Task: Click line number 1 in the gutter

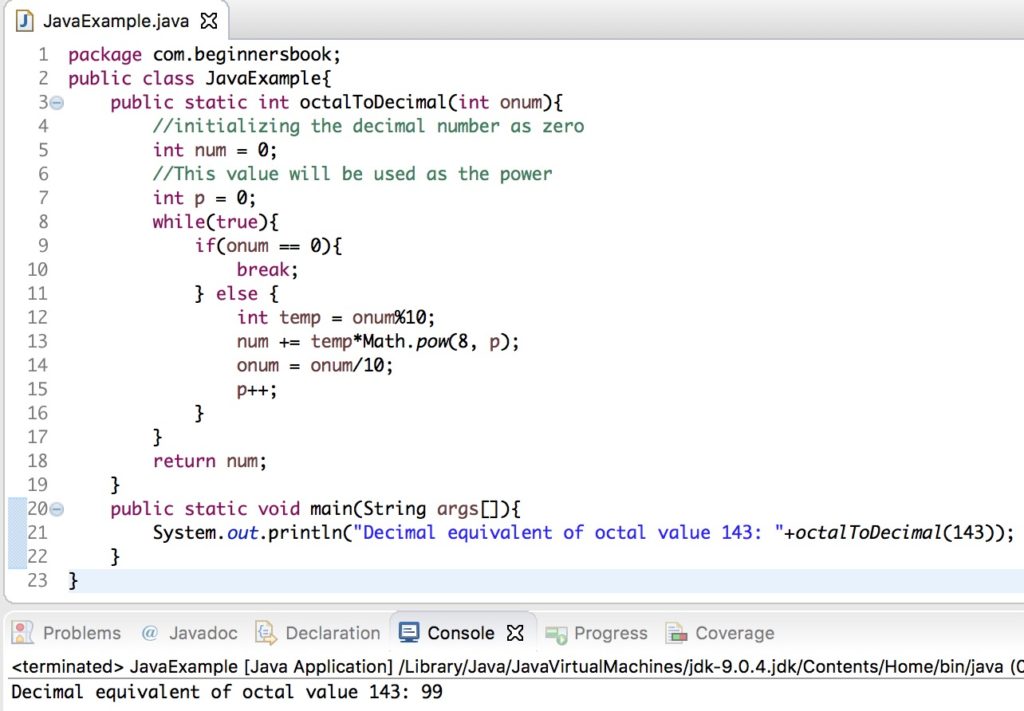Action: [43, 55]
